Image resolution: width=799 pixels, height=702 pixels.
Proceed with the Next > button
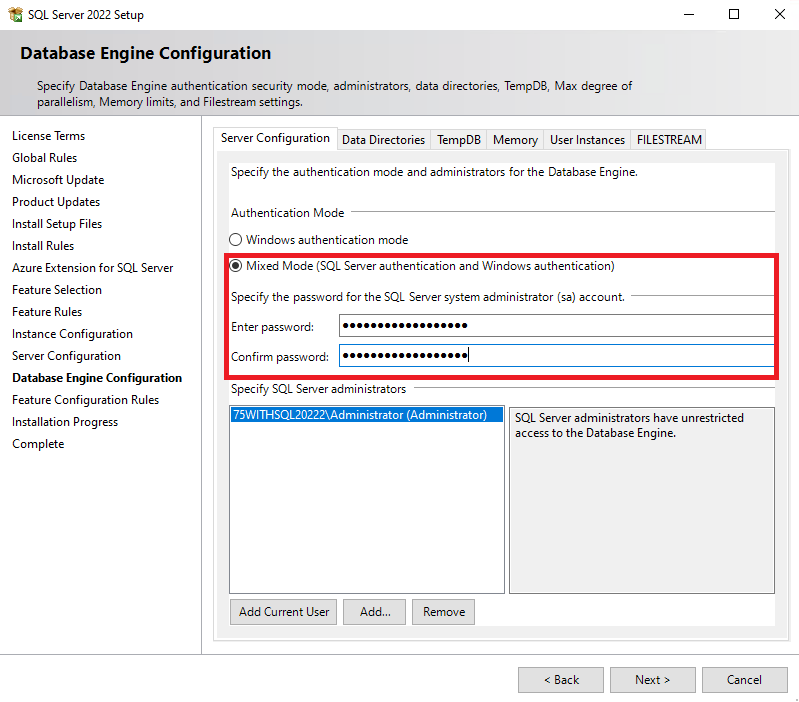pyautogui.click(x=653, y=680)
